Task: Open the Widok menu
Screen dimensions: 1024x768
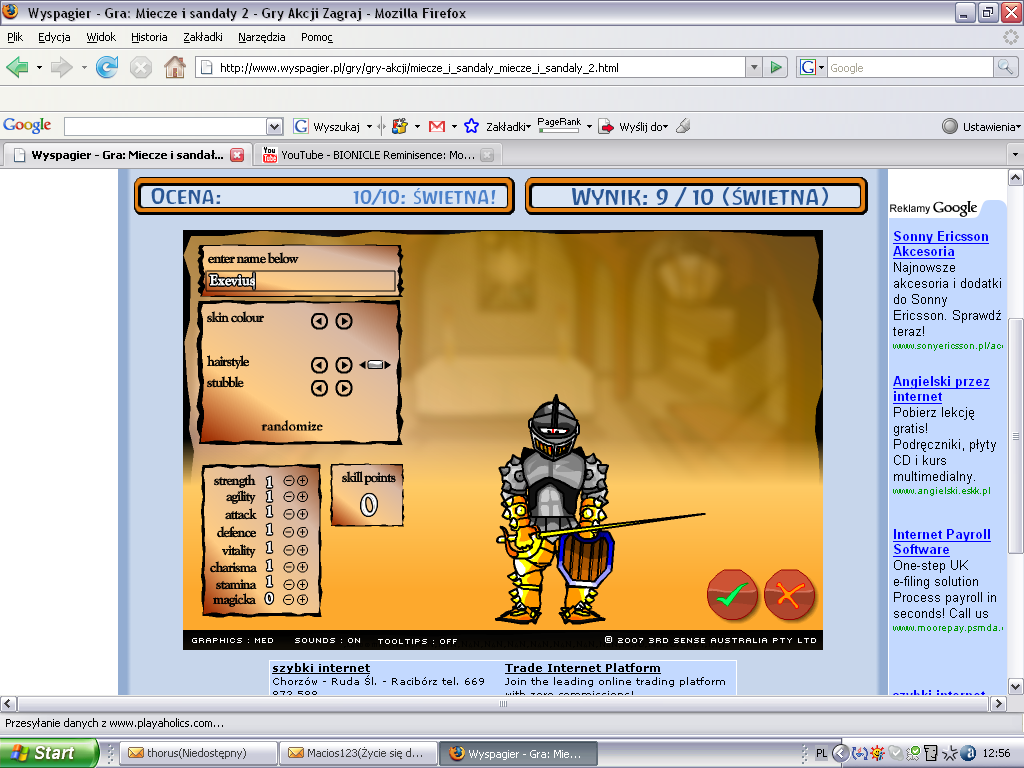Action: tap(101, 37)
